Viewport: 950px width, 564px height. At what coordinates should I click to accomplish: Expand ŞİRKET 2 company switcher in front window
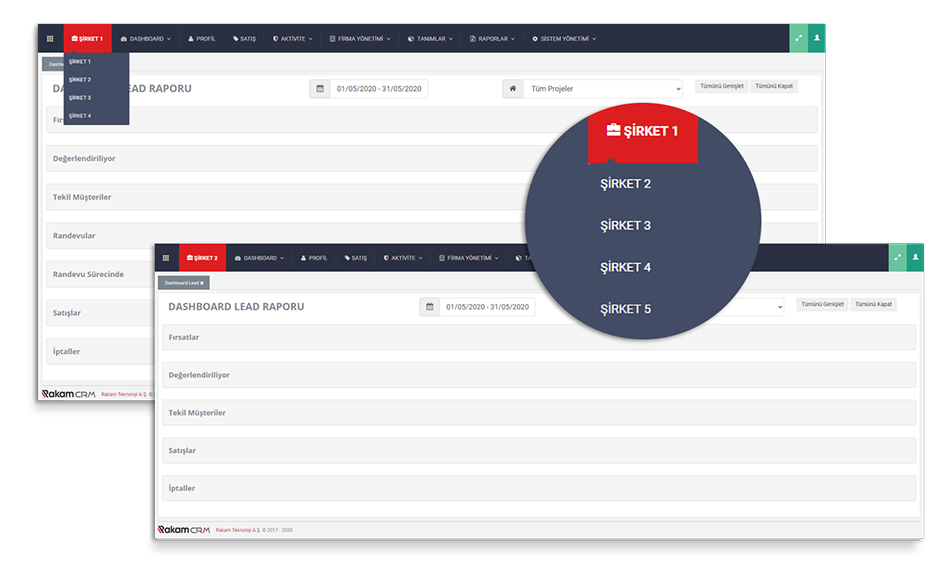click(x=202, y=258)
